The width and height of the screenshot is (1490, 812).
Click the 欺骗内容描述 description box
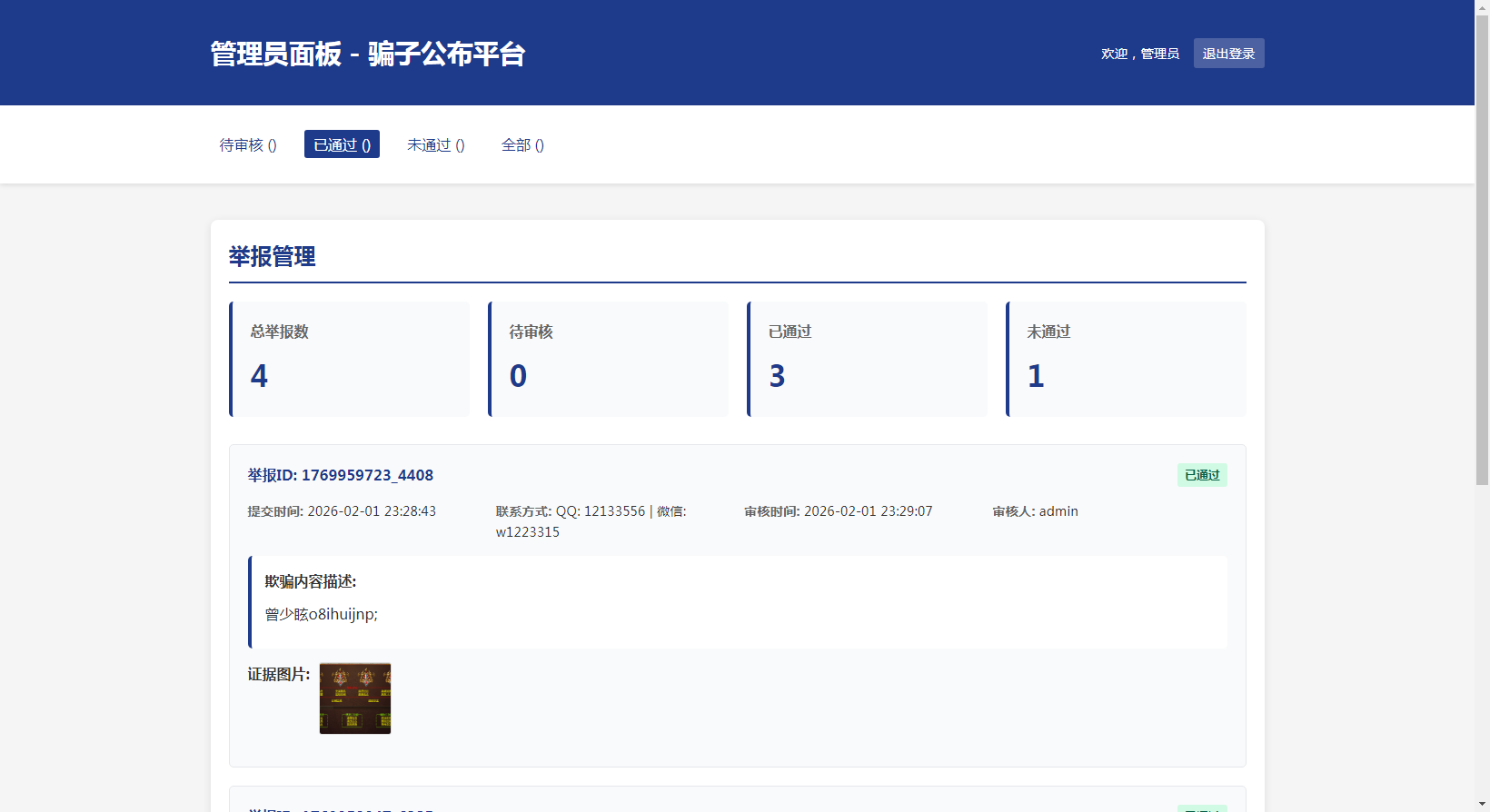coord(738,602)
